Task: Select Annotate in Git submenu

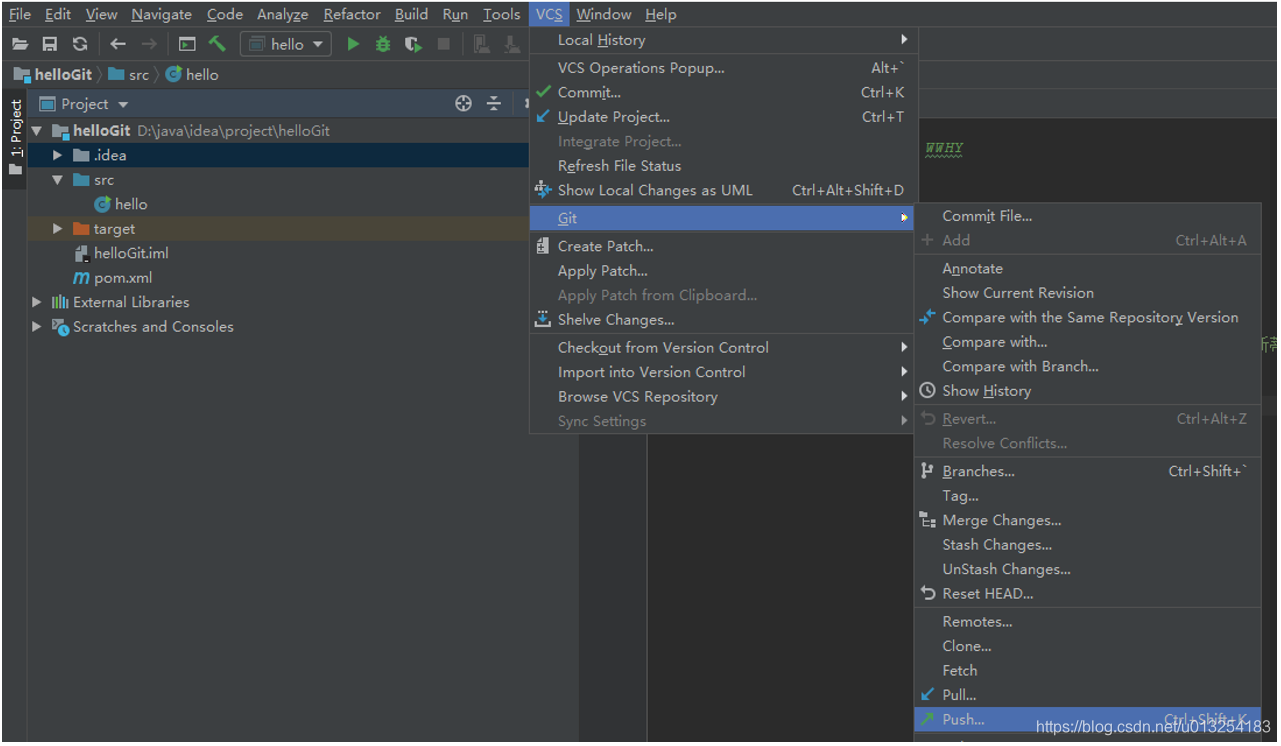Action: click(1088, 269)
